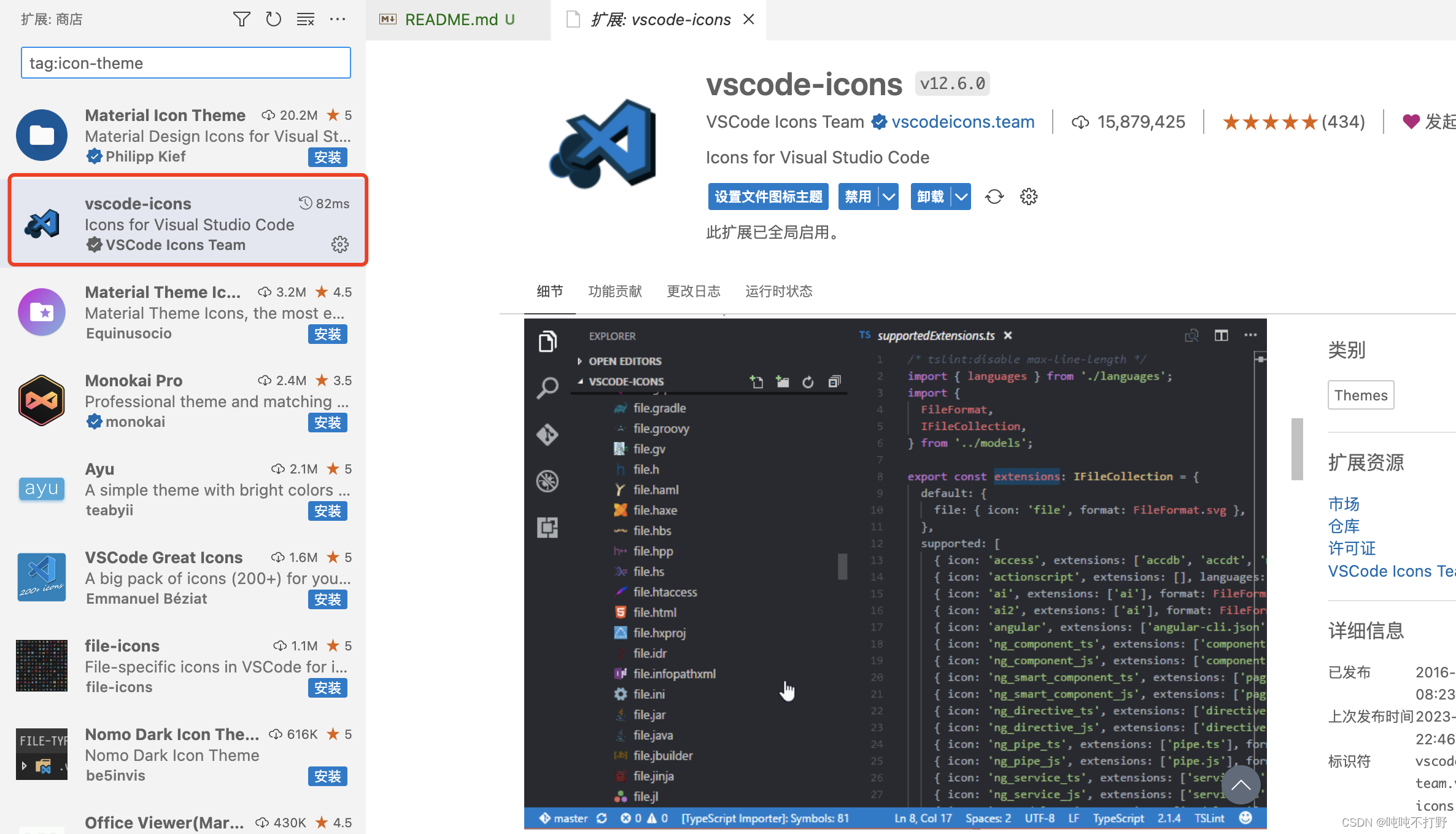
Task: Select the 更改日志 tab in extension panel
Action: pyautogui.click(x=693, y=291)
